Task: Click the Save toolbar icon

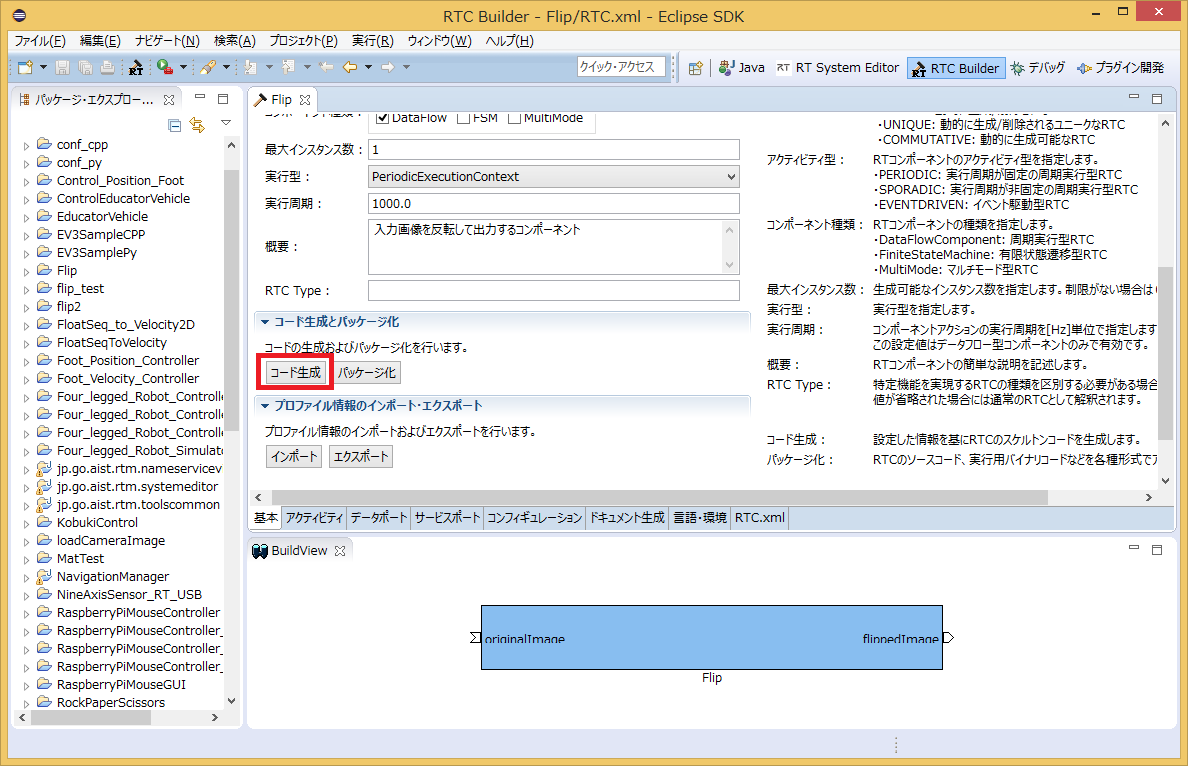Action: [x=63, y=67]
